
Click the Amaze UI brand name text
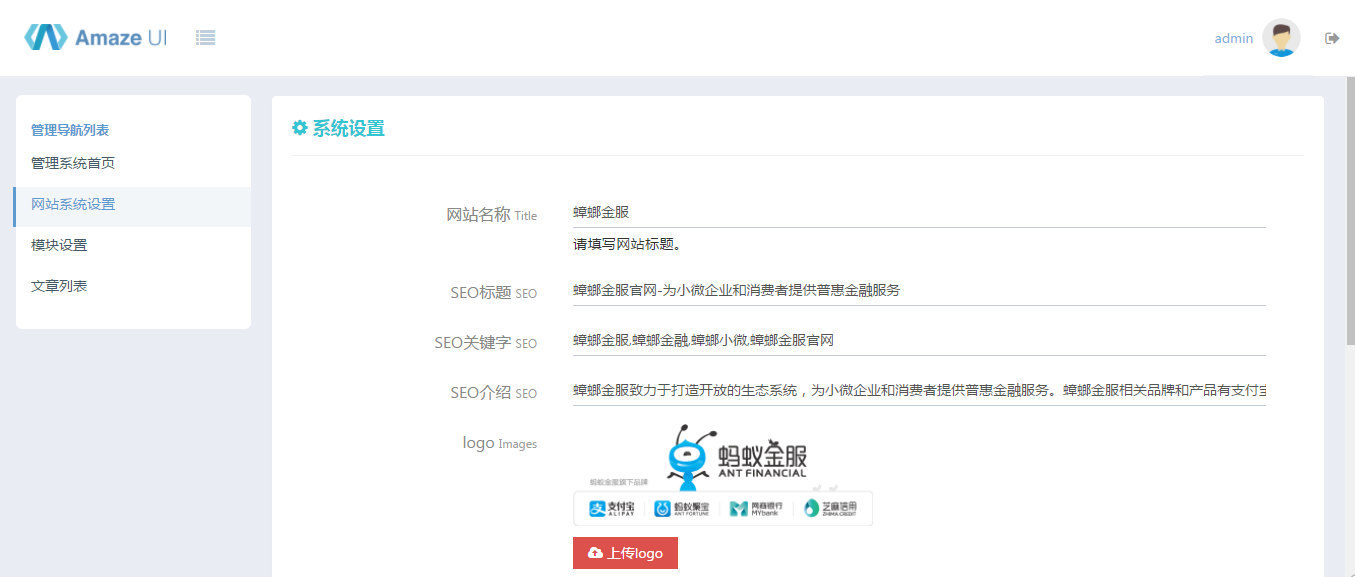click(121, 38)
